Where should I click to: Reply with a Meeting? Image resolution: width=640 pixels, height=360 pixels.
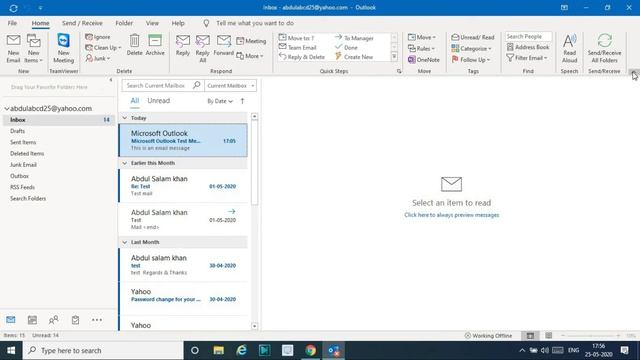(x=251, y=41)
